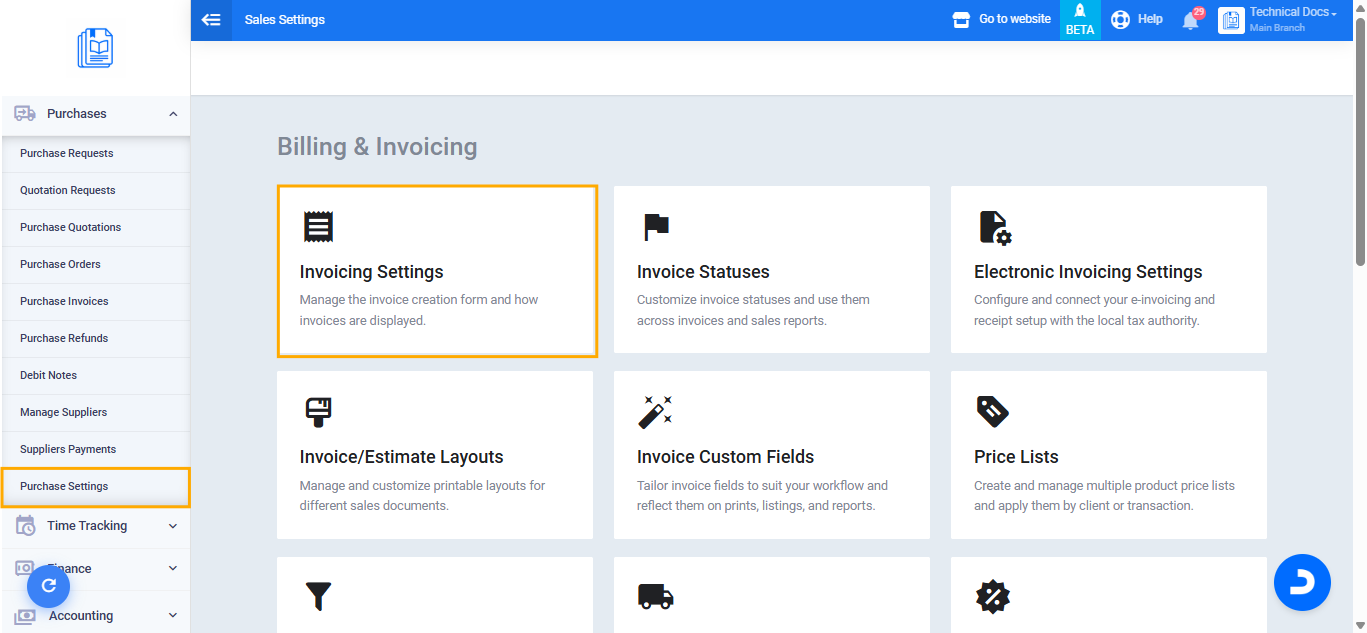Click the Price Lists tag icon
1367x633 pixels.
click(992, 411)
